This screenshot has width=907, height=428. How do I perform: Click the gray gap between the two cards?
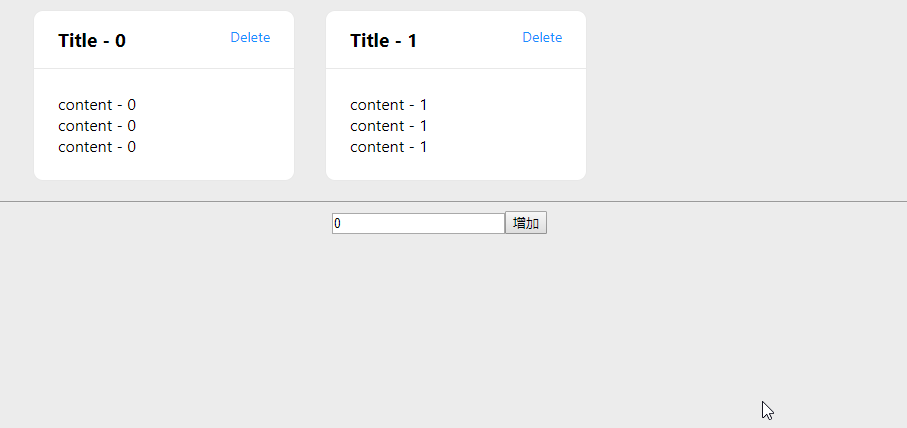[310, 96]
